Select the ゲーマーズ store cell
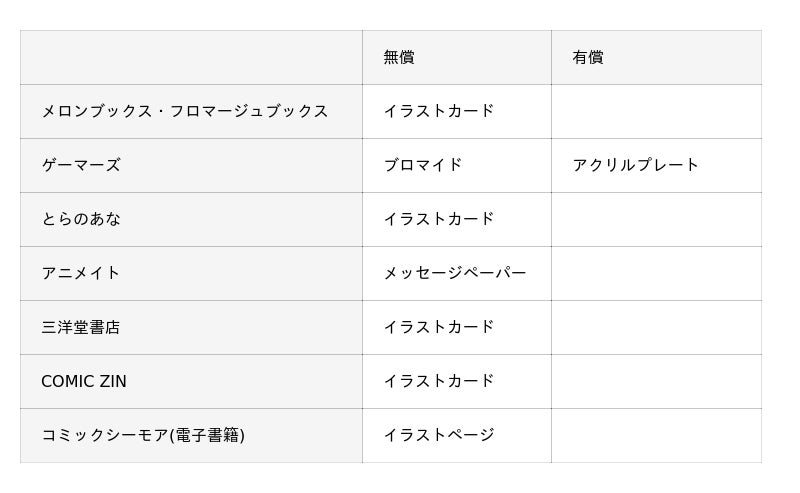 (81, 165)
